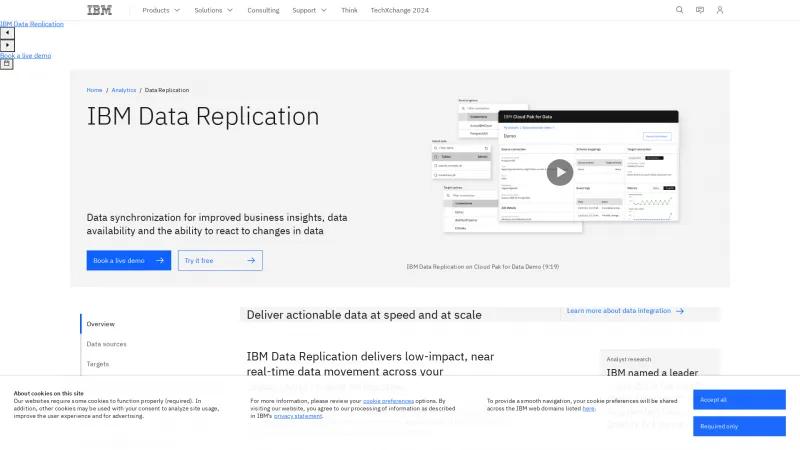Click the Data Replication breadcrumb text

tap(167, 90)
